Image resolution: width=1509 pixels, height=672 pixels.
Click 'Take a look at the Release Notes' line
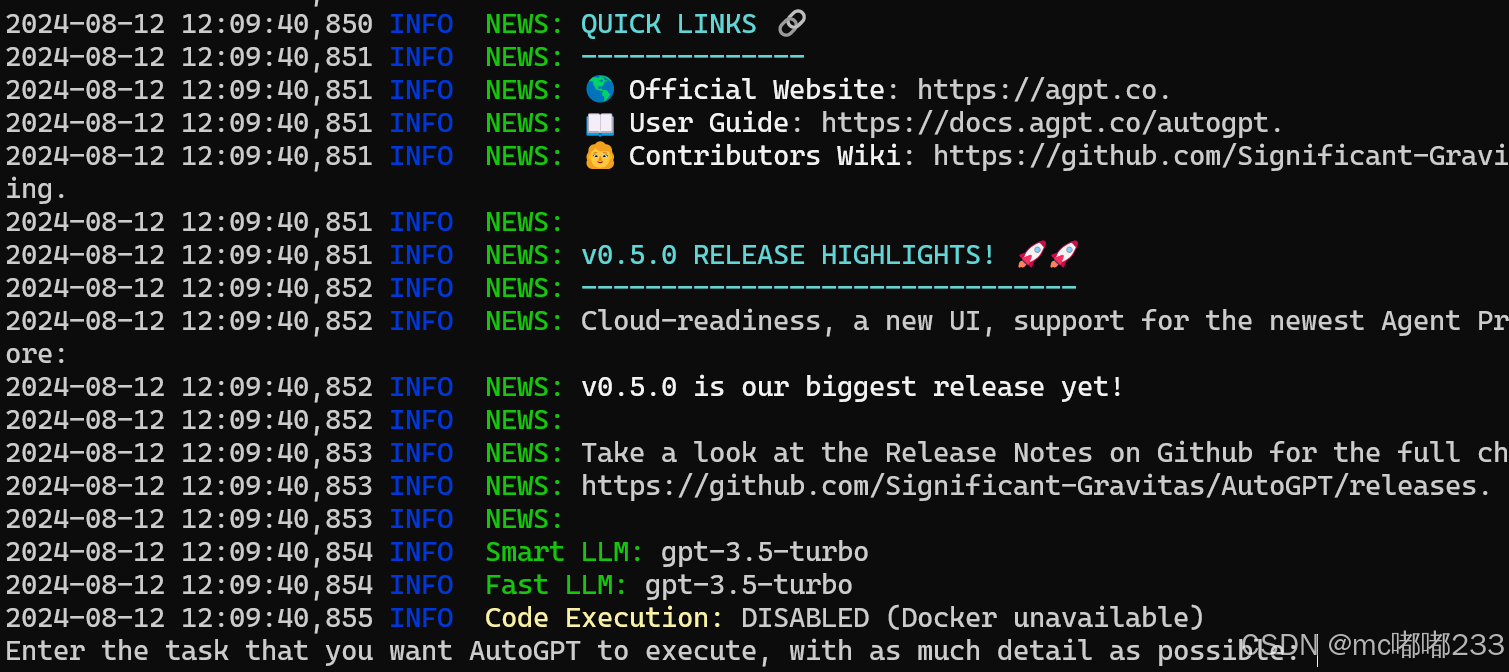[x=1044, y=453]
